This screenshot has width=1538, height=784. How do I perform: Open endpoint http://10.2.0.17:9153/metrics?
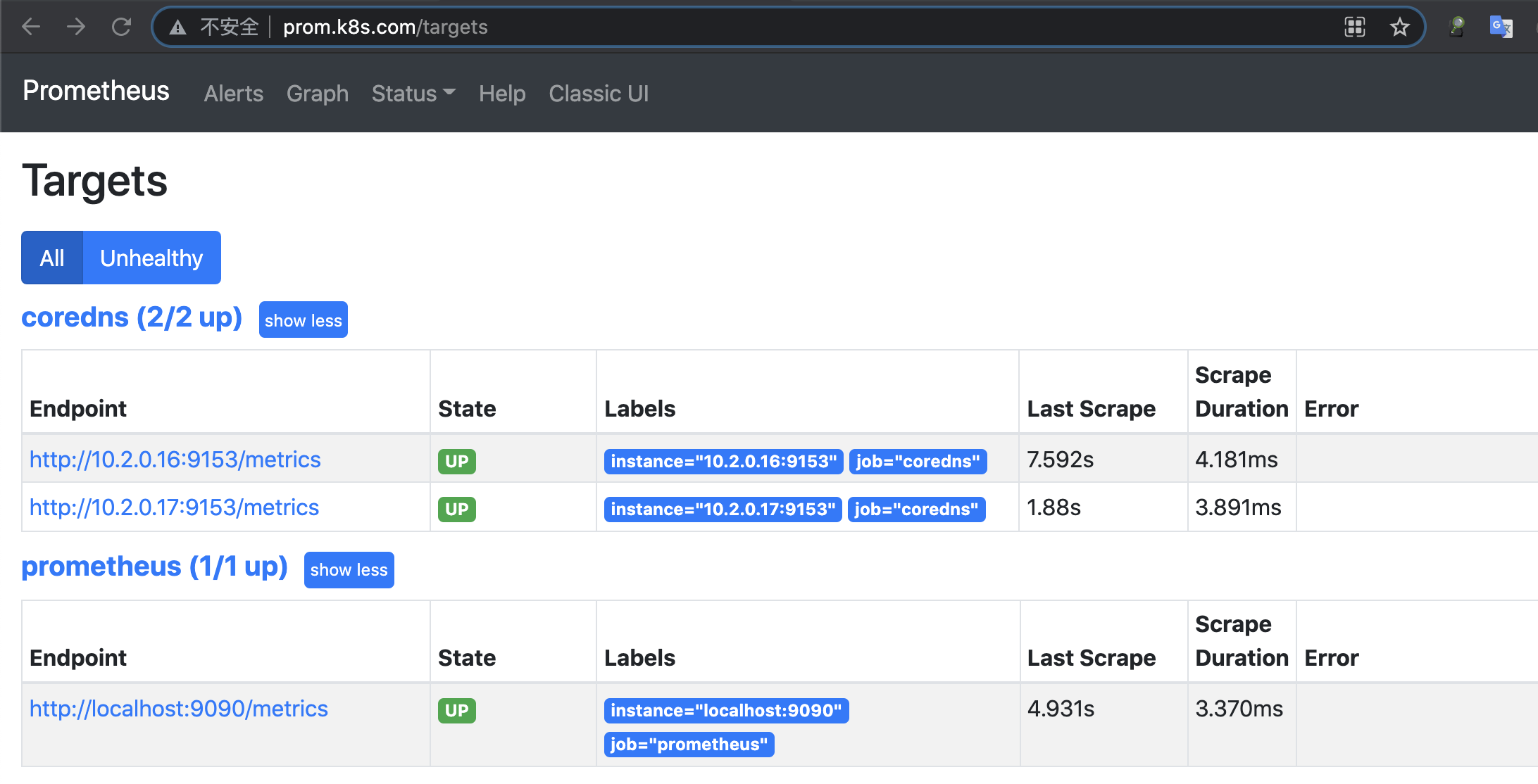pyautogui.click(x=174, y=507)
